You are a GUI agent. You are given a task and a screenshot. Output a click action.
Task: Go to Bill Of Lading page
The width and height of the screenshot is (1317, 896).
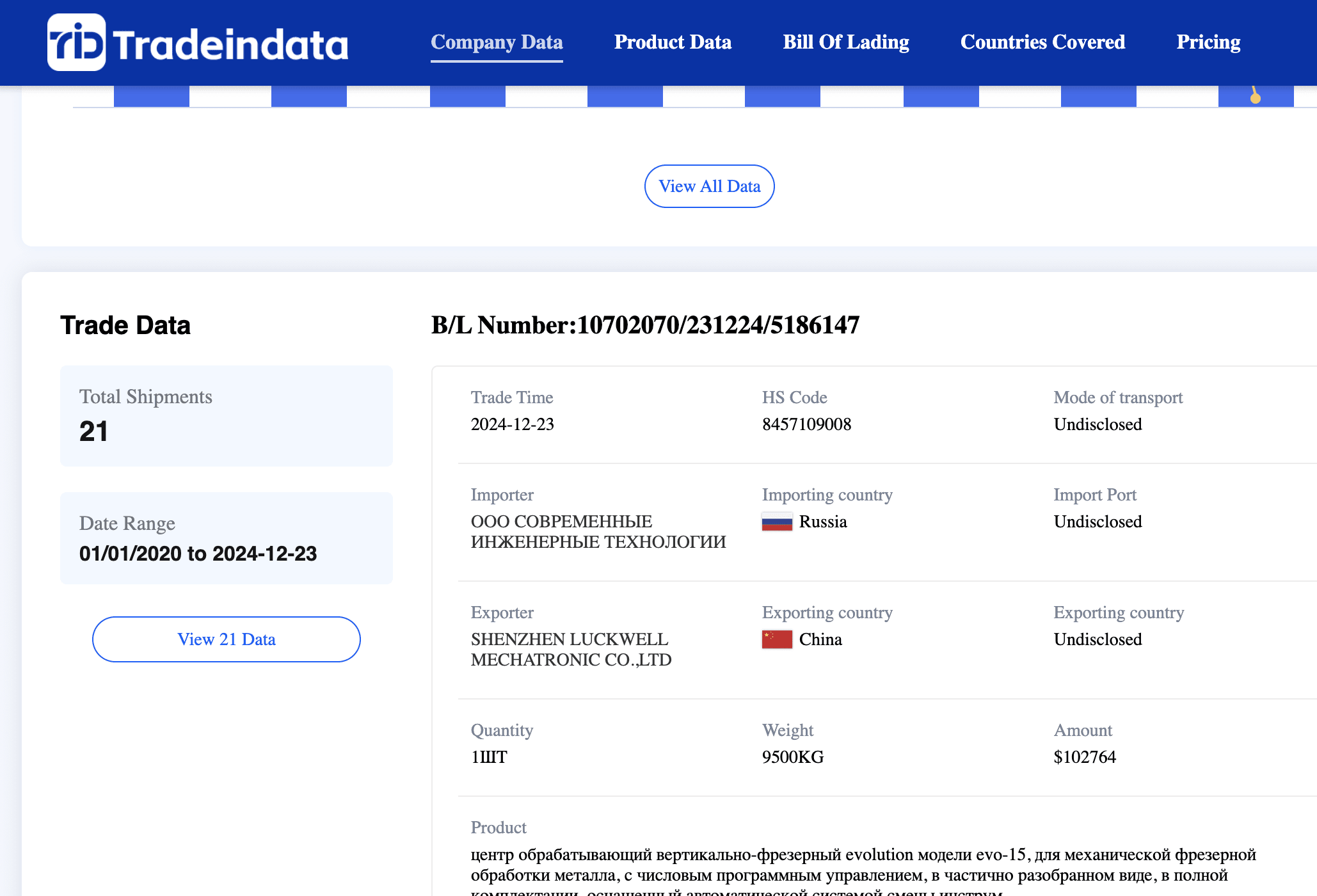845,42
